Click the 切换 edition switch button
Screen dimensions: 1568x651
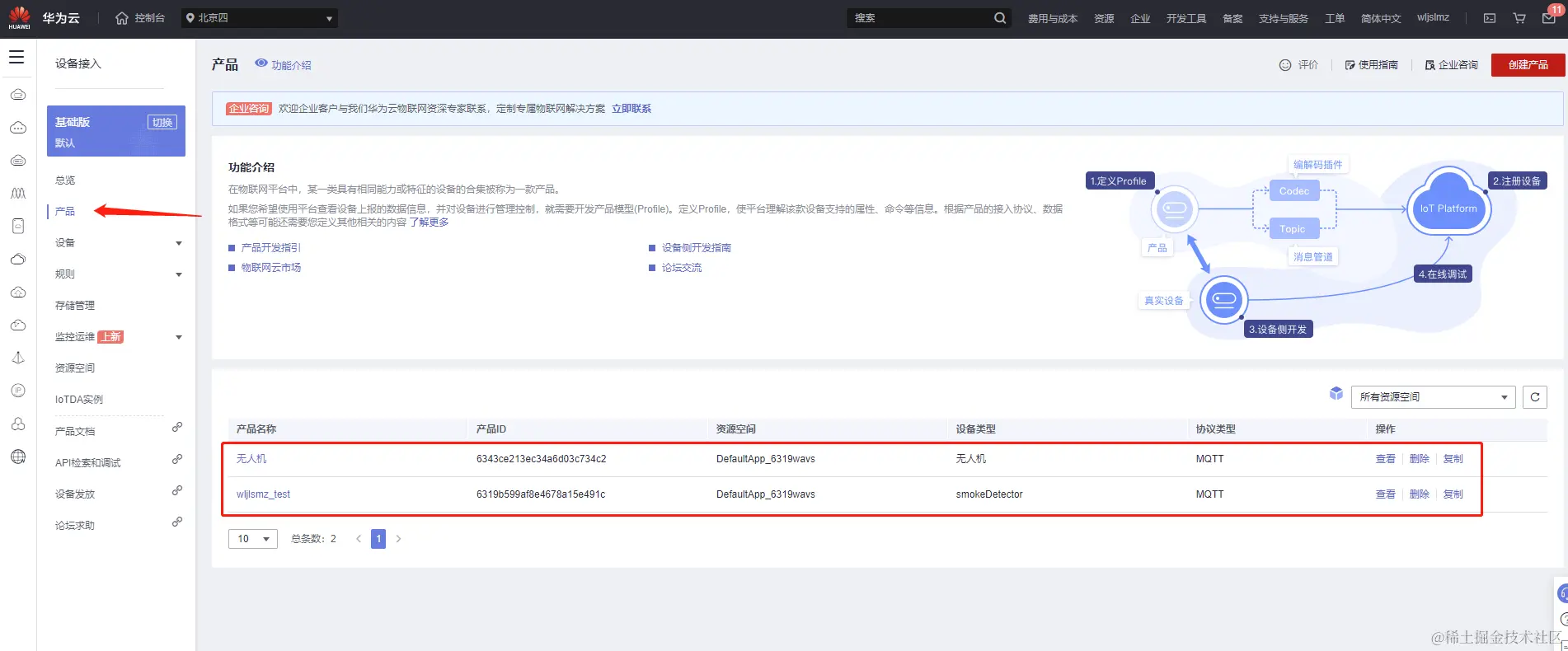click(x=162, y=122)
